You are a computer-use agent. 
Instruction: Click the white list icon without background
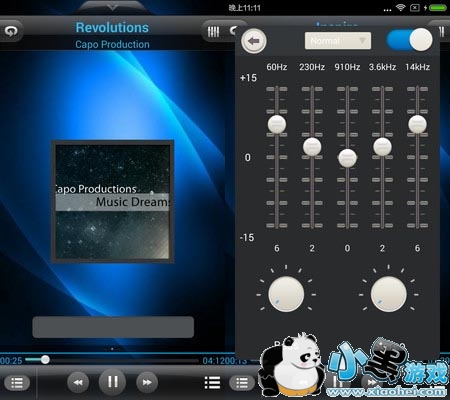coord(212,383)
